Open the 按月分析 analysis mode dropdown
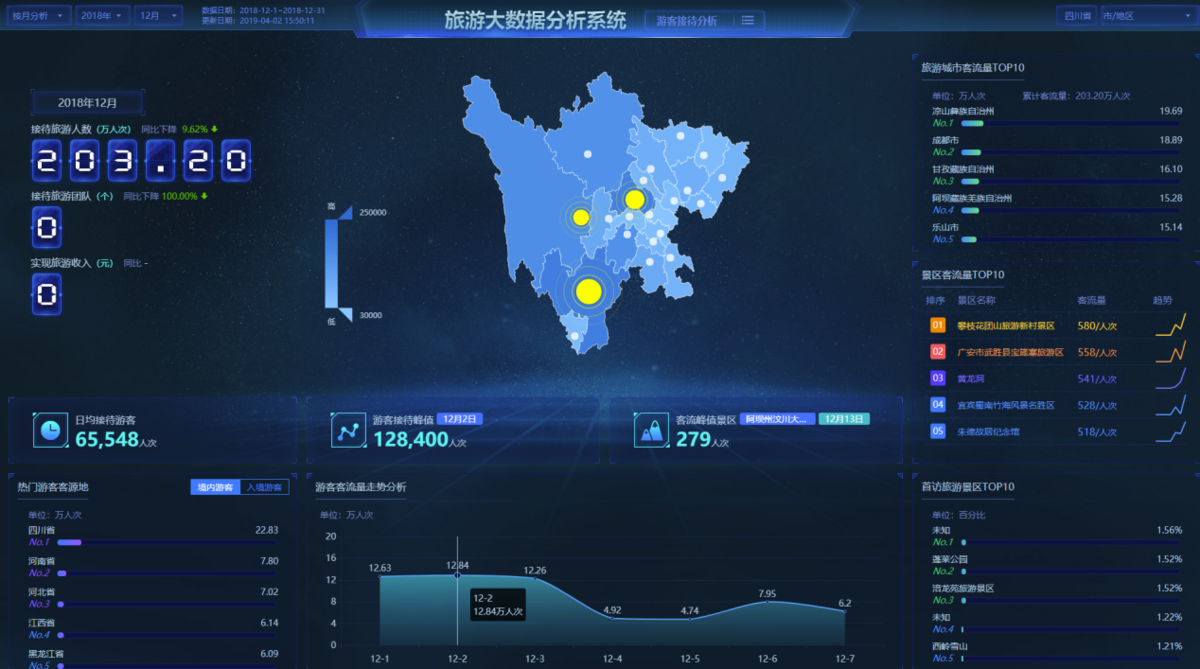 [40, 16]
